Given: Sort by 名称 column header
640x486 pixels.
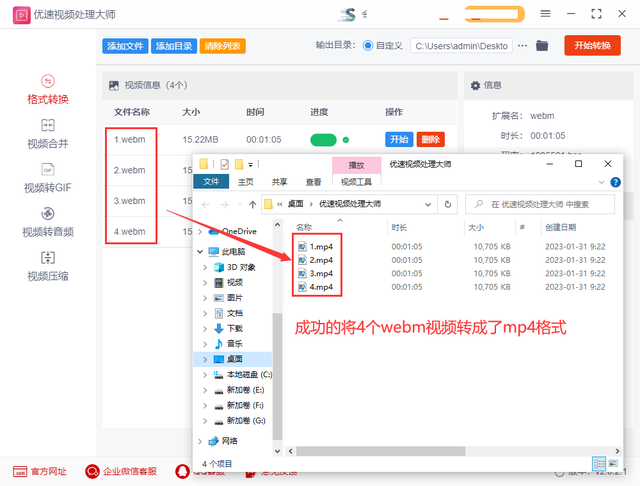Looking at the screenshot, I should (304, 227).
